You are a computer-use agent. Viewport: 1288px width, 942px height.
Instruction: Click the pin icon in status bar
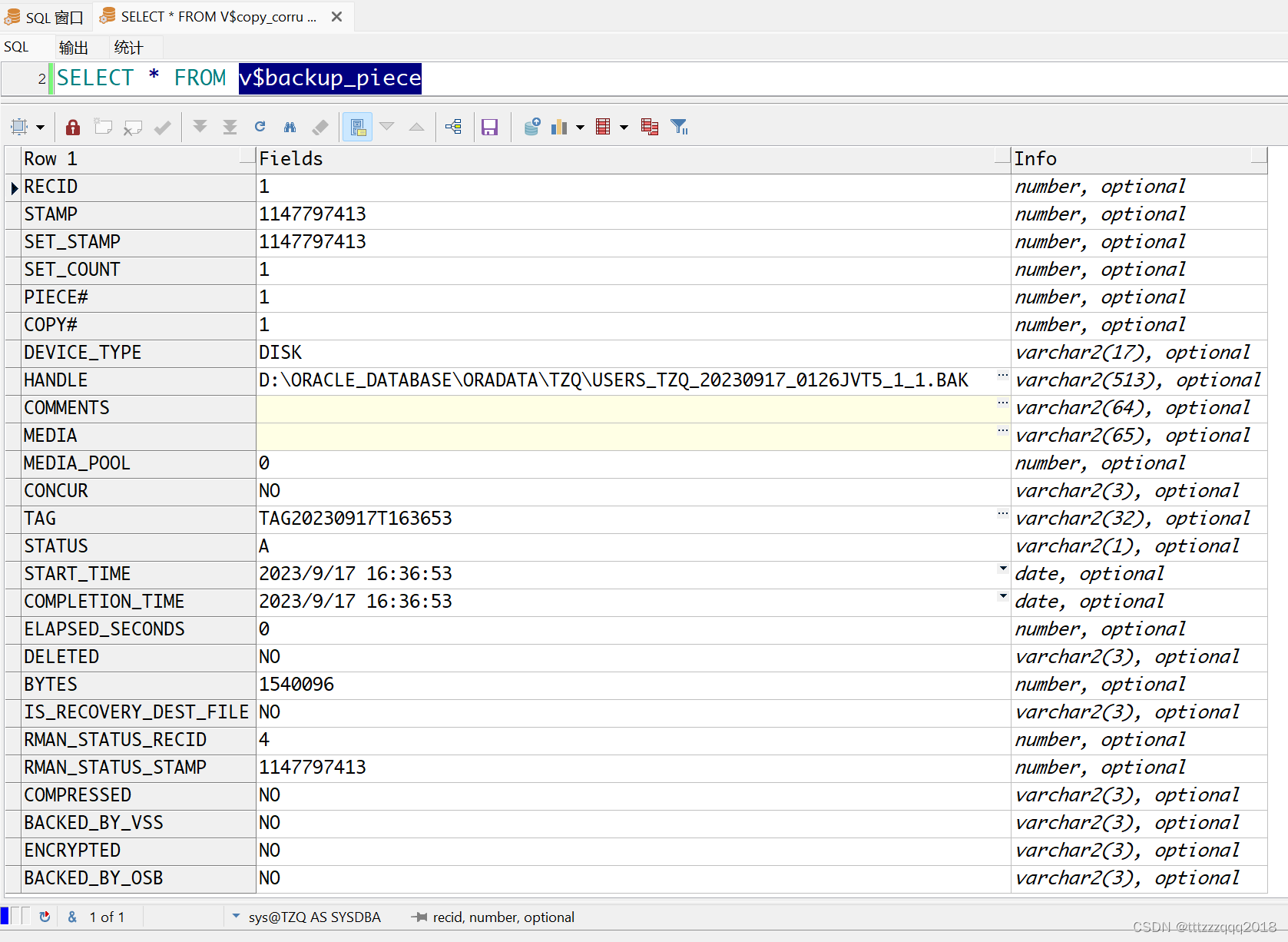tap(419, 917)
